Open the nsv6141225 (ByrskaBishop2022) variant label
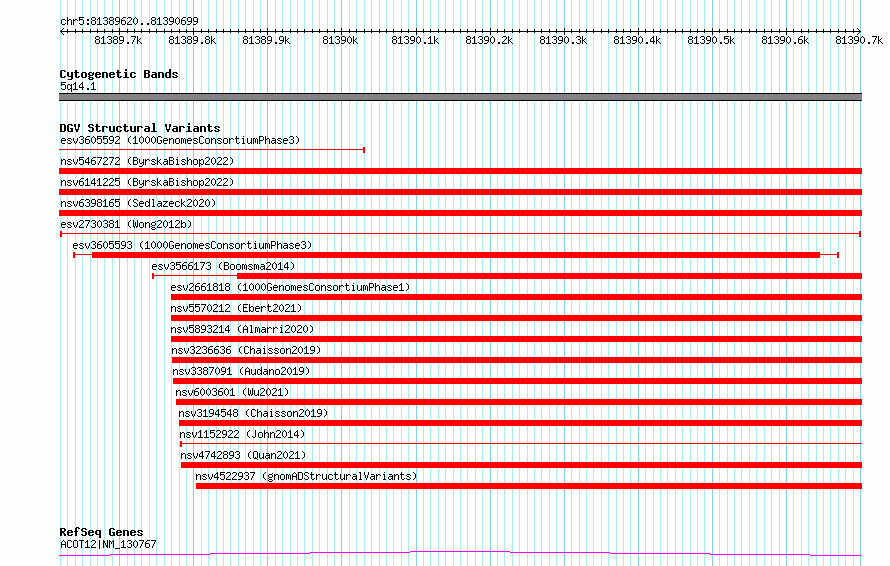 (x=147, y=182)
